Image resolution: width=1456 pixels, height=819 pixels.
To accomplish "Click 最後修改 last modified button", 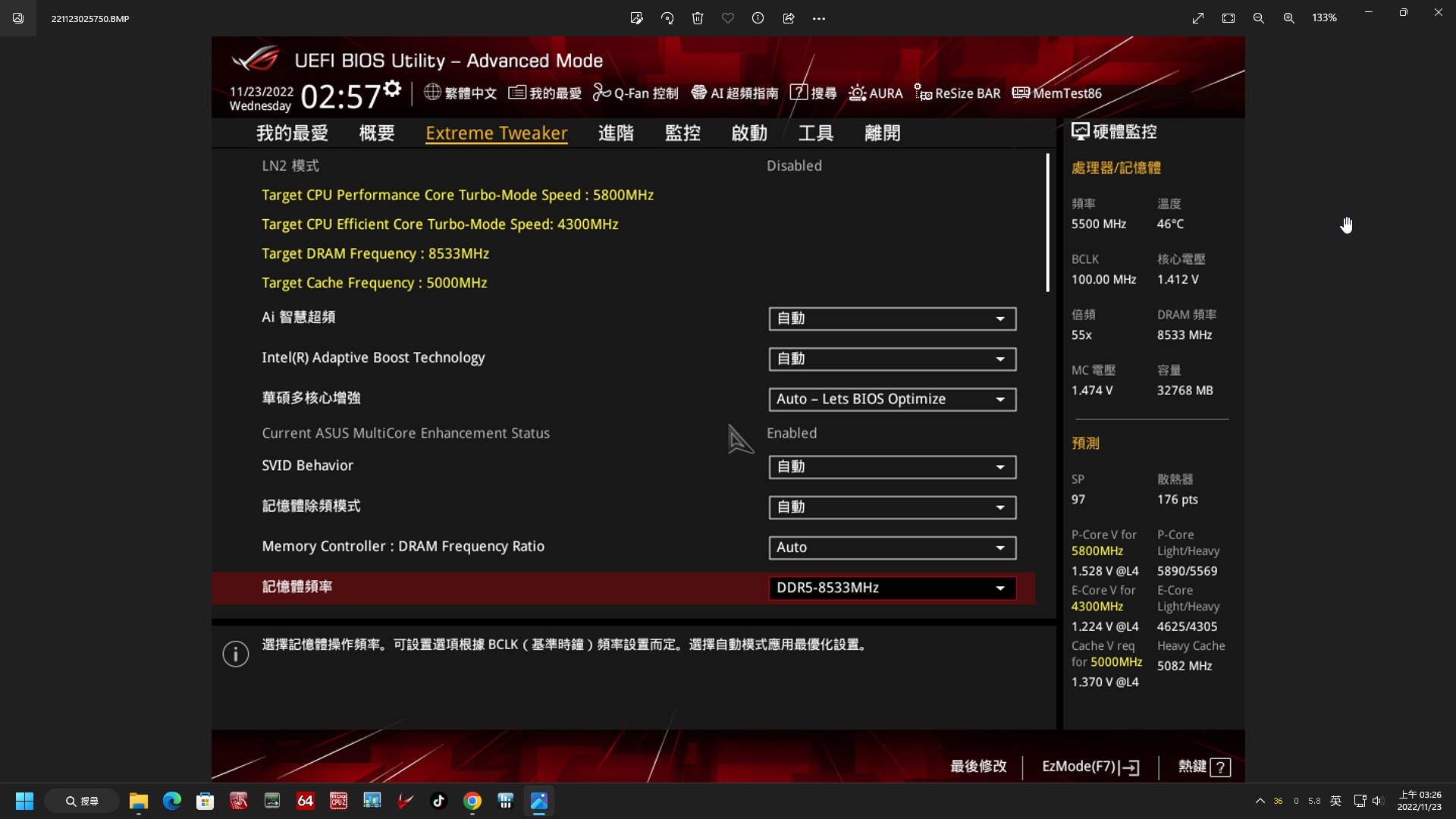I will (978, 767).
